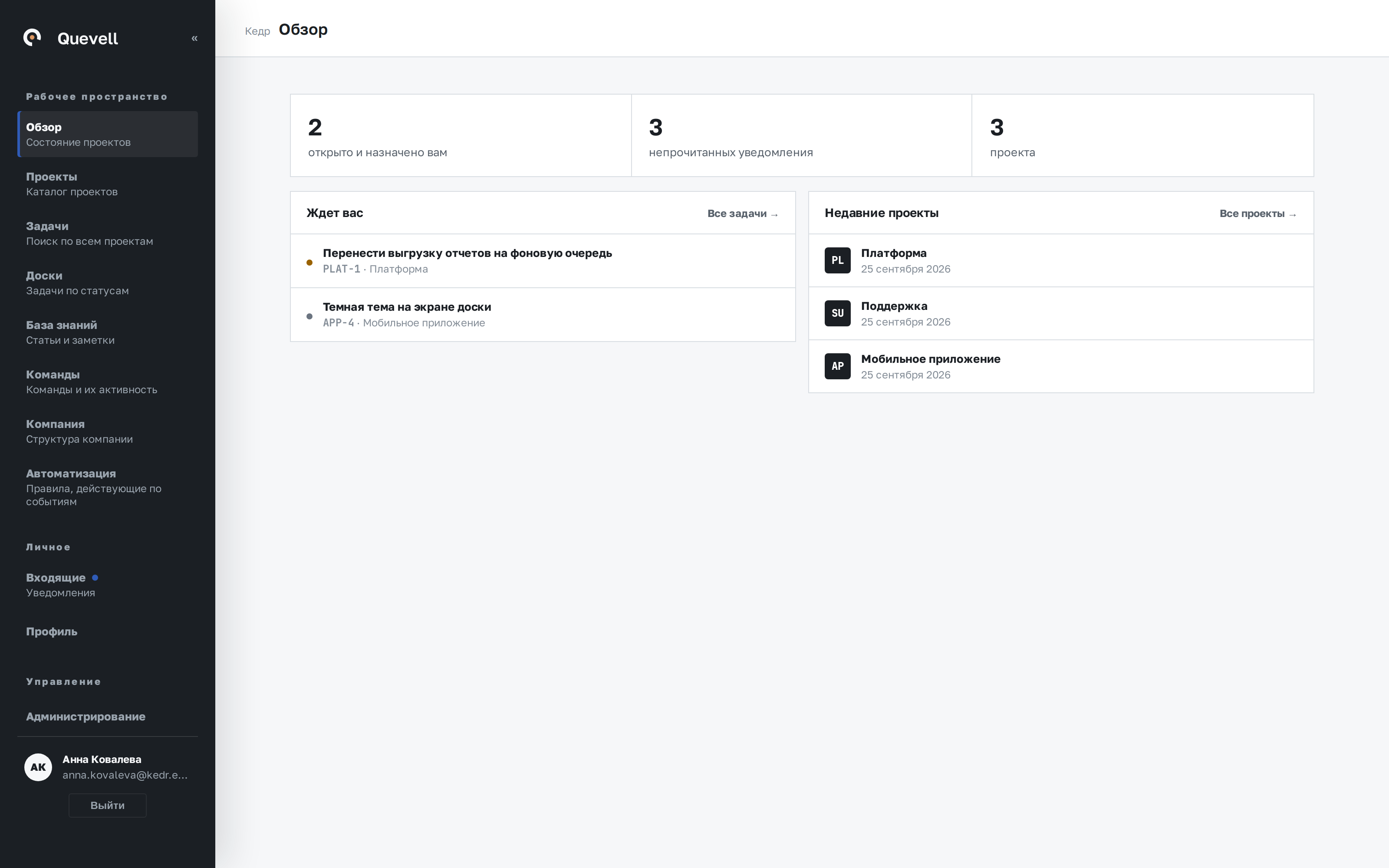Open the Мобильное приложение recent project
Viewport: 1389px width, 868px height.
[x=1061, y=366]
